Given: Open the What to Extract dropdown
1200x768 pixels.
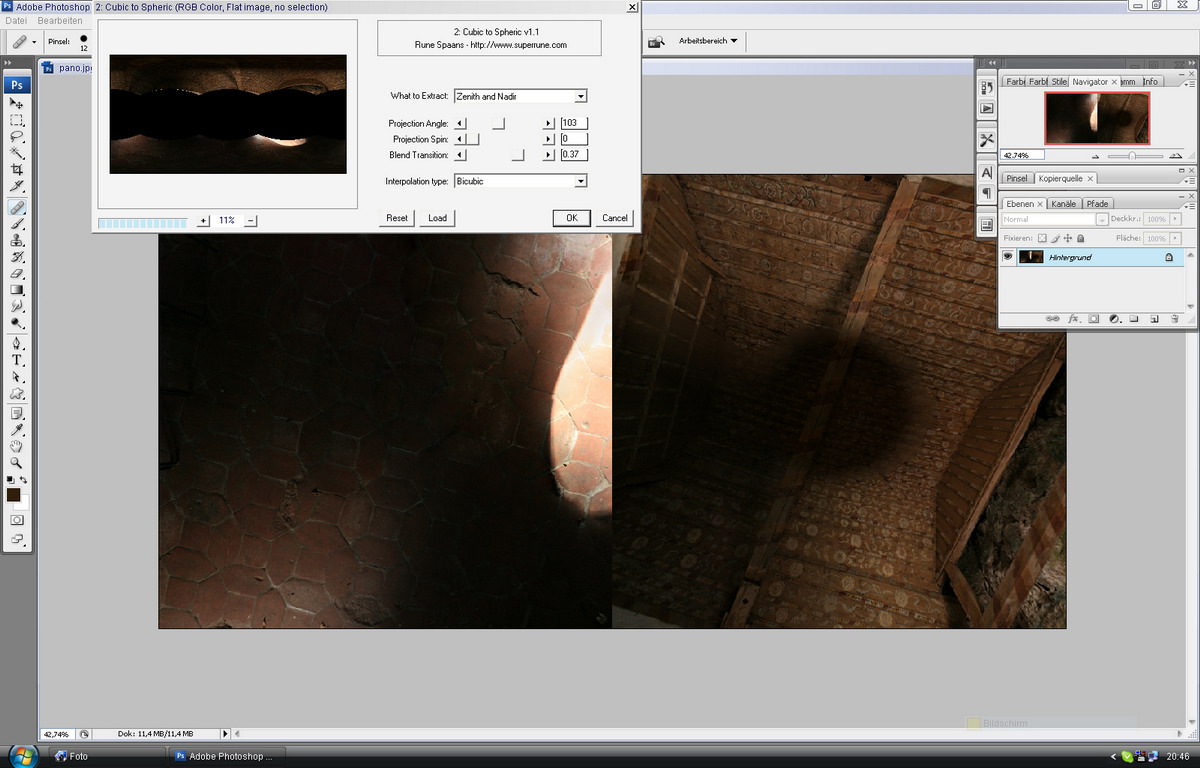Looking at the screenshot, I should pyautogui.click(x=580, y=97).
